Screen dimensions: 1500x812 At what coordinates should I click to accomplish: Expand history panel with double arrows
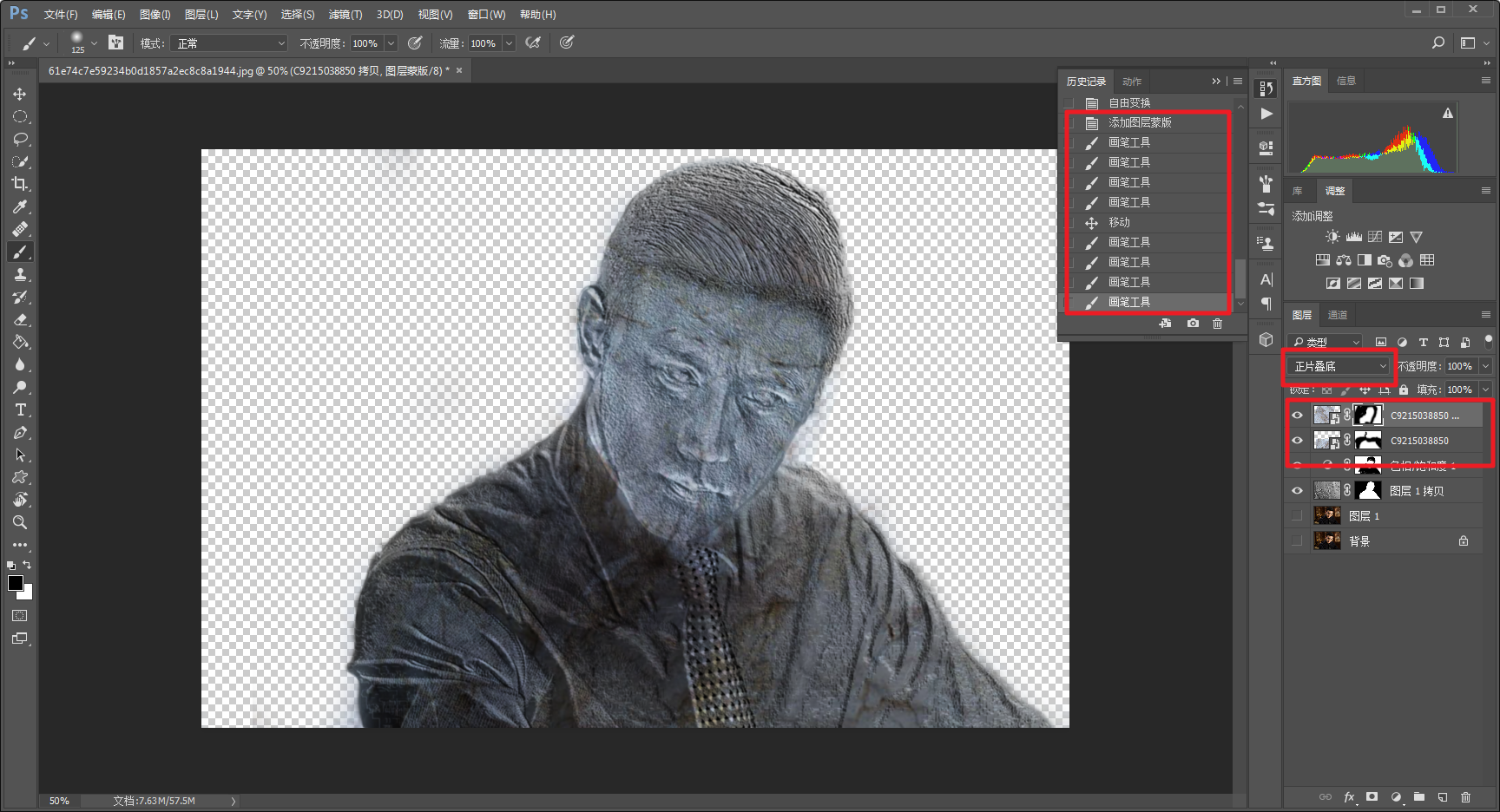[1216, 82]
